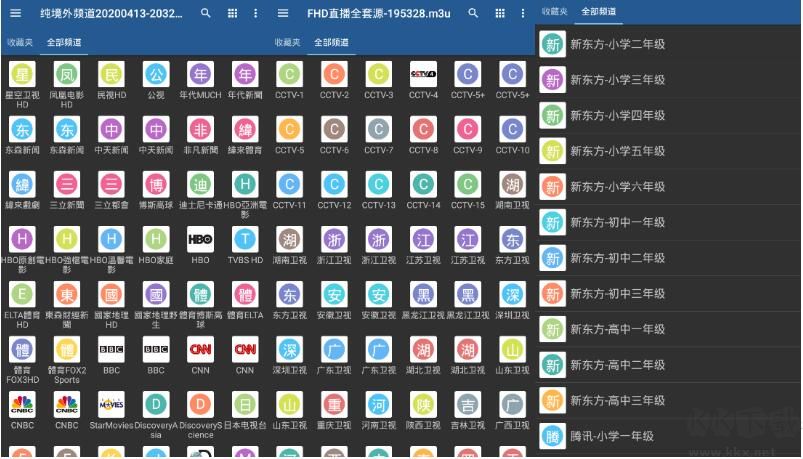803x459 pixels.
Task: Play the HBO家庭 channel
Action: pos(156,245)
